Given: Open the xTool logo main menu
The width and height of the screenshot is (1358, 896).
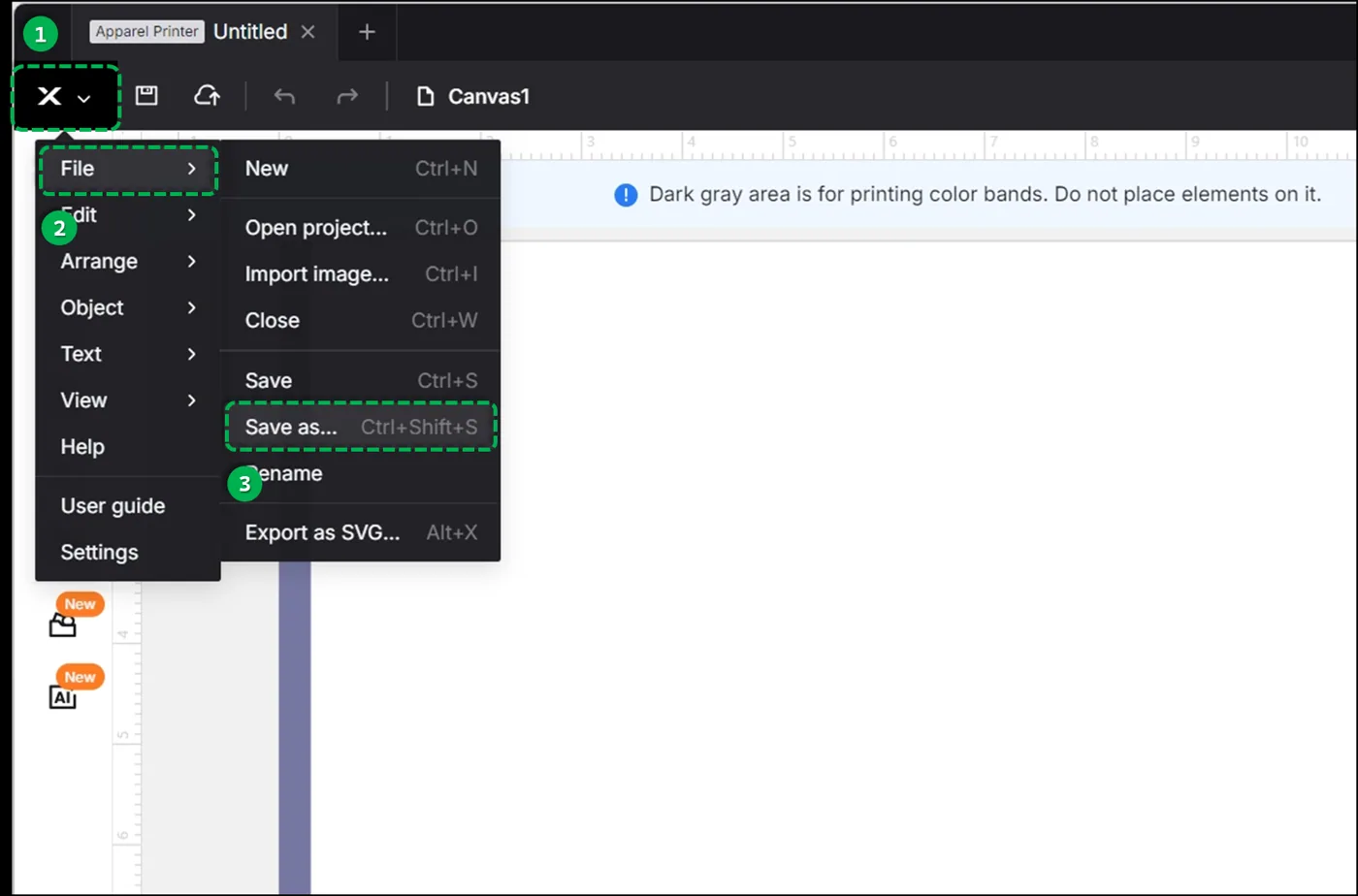Looking at the screenshot, I should (65, 96).
